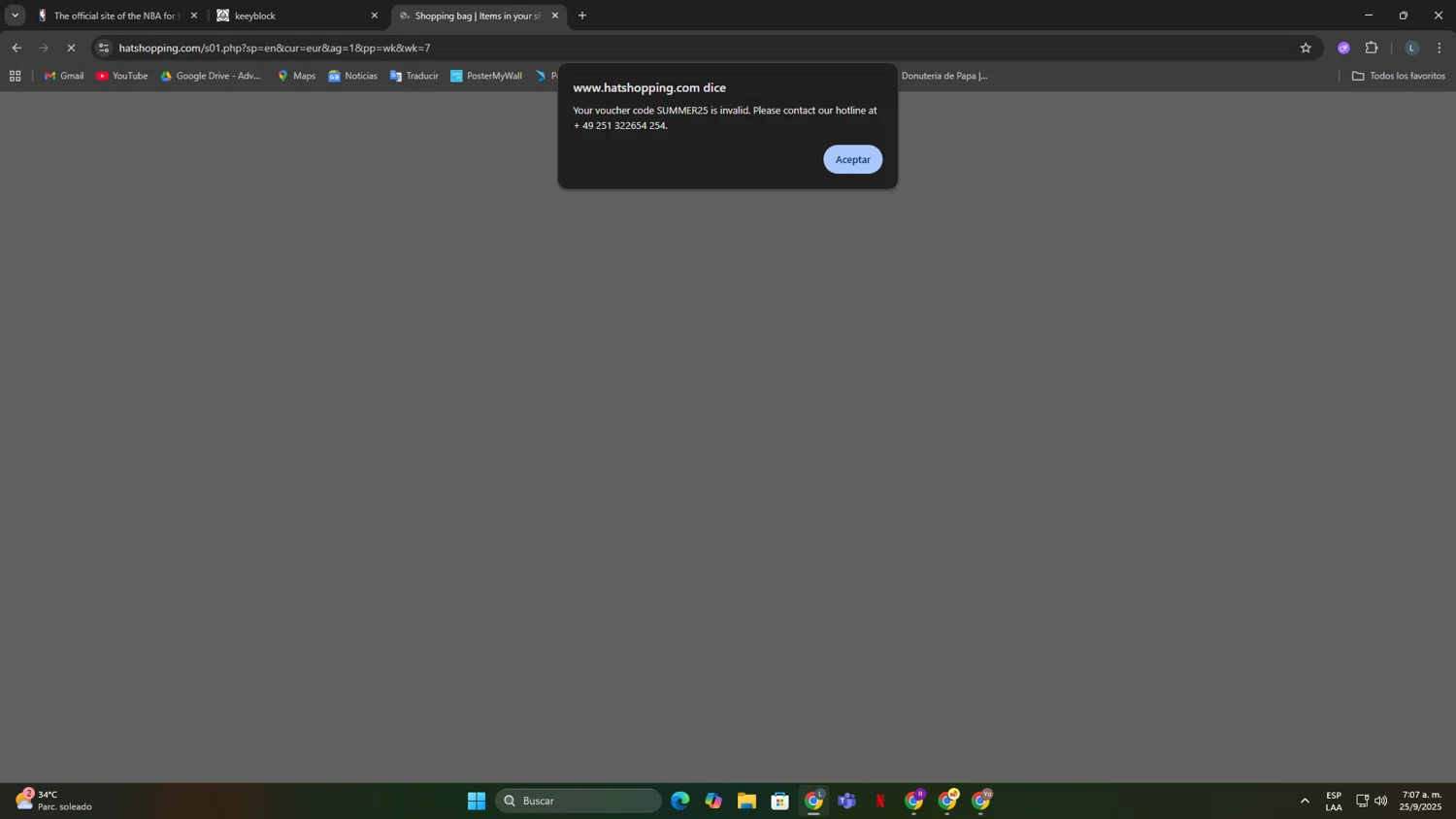This screenshot has height=819, width=1456.
Task: View site information icon in address bar
Action: tap(104, 48)
